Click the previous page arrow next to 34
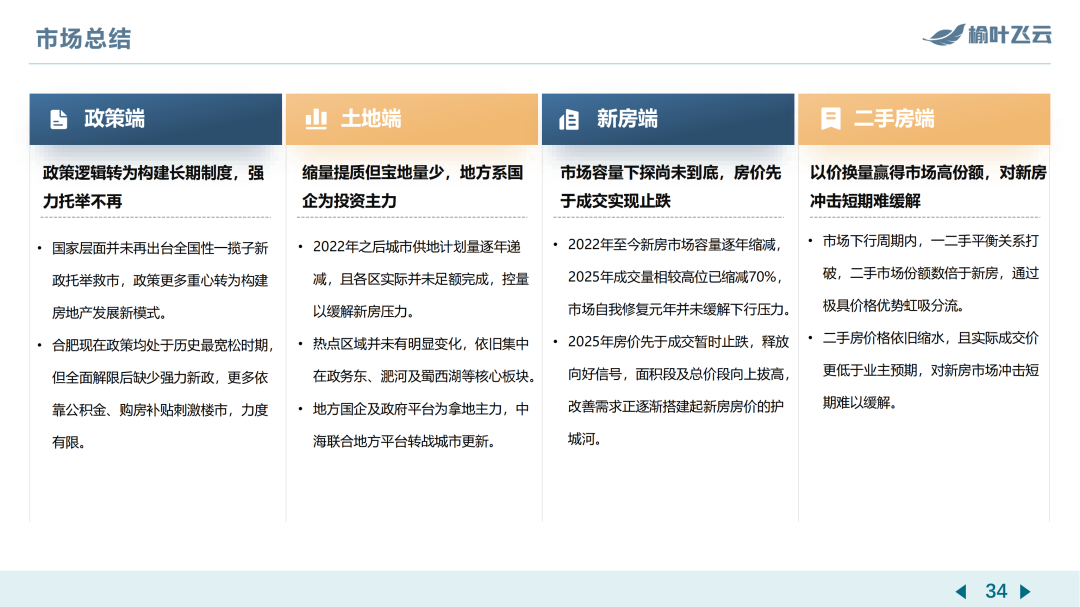The image size is (1080, 607). 962,591
